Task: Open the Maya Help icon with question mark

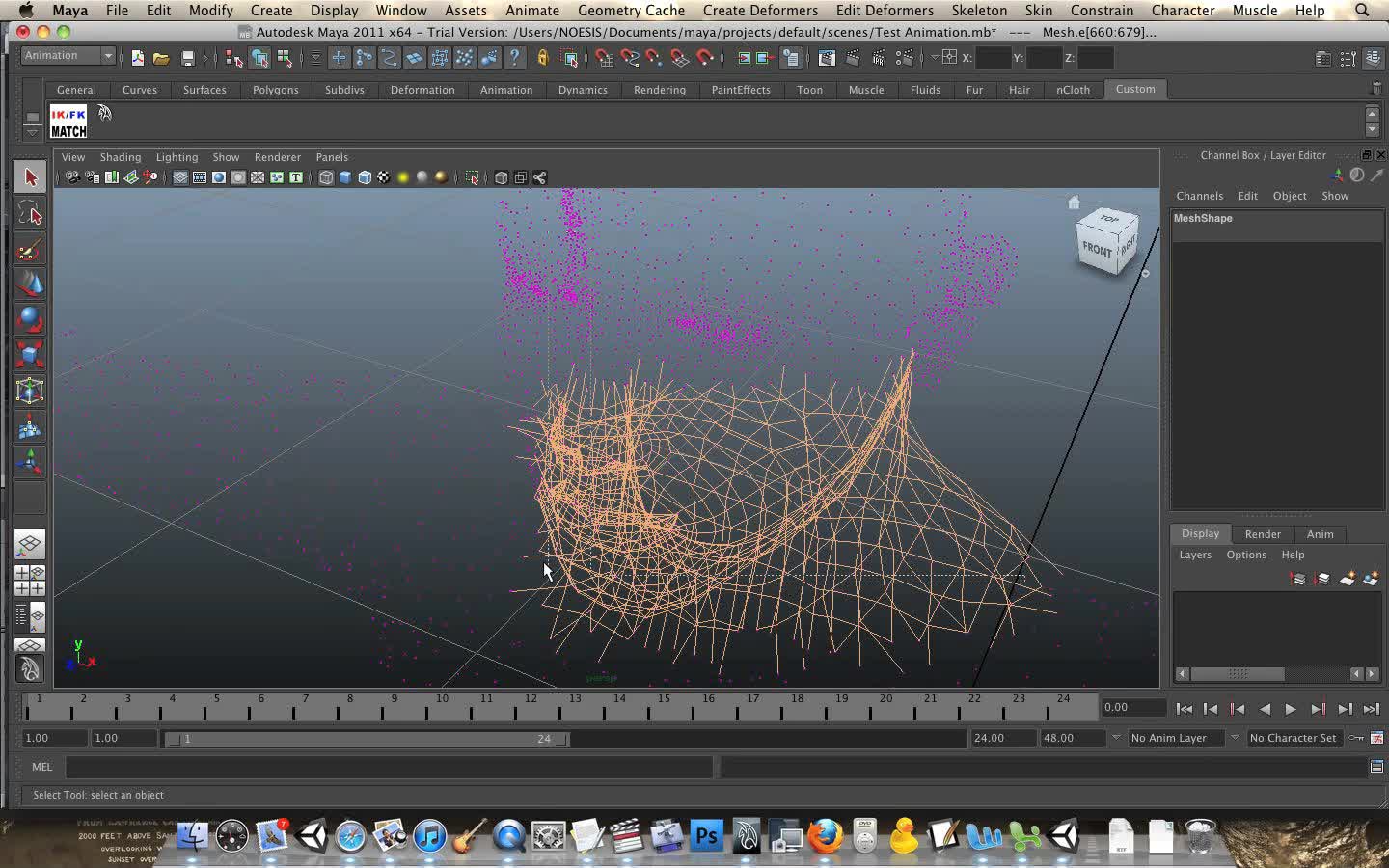Action: [x=514, y=58]
